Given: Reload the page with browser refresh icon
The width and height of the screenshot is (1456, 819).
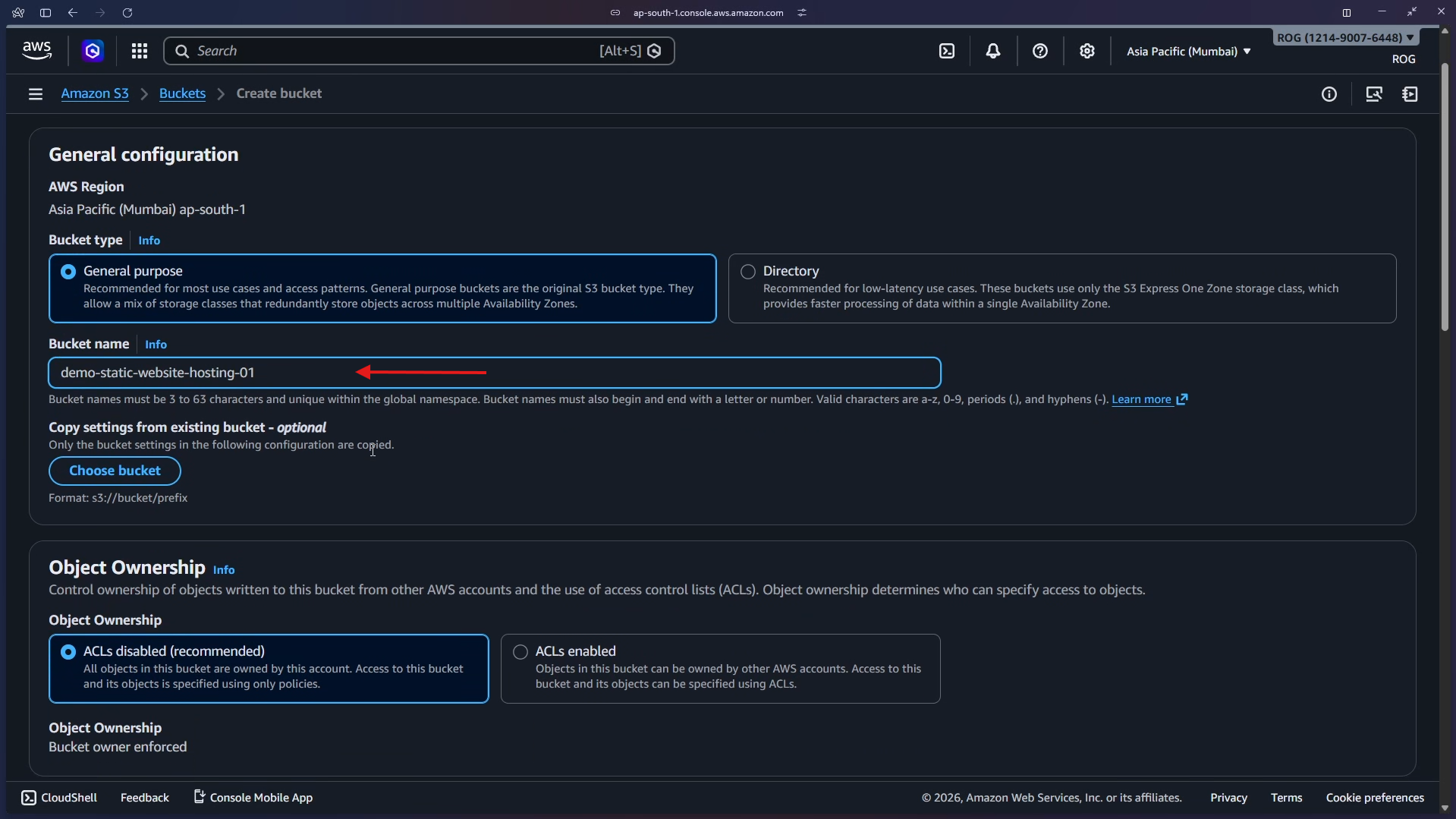Looking at the screenshot, I should (x=127, y=13).
